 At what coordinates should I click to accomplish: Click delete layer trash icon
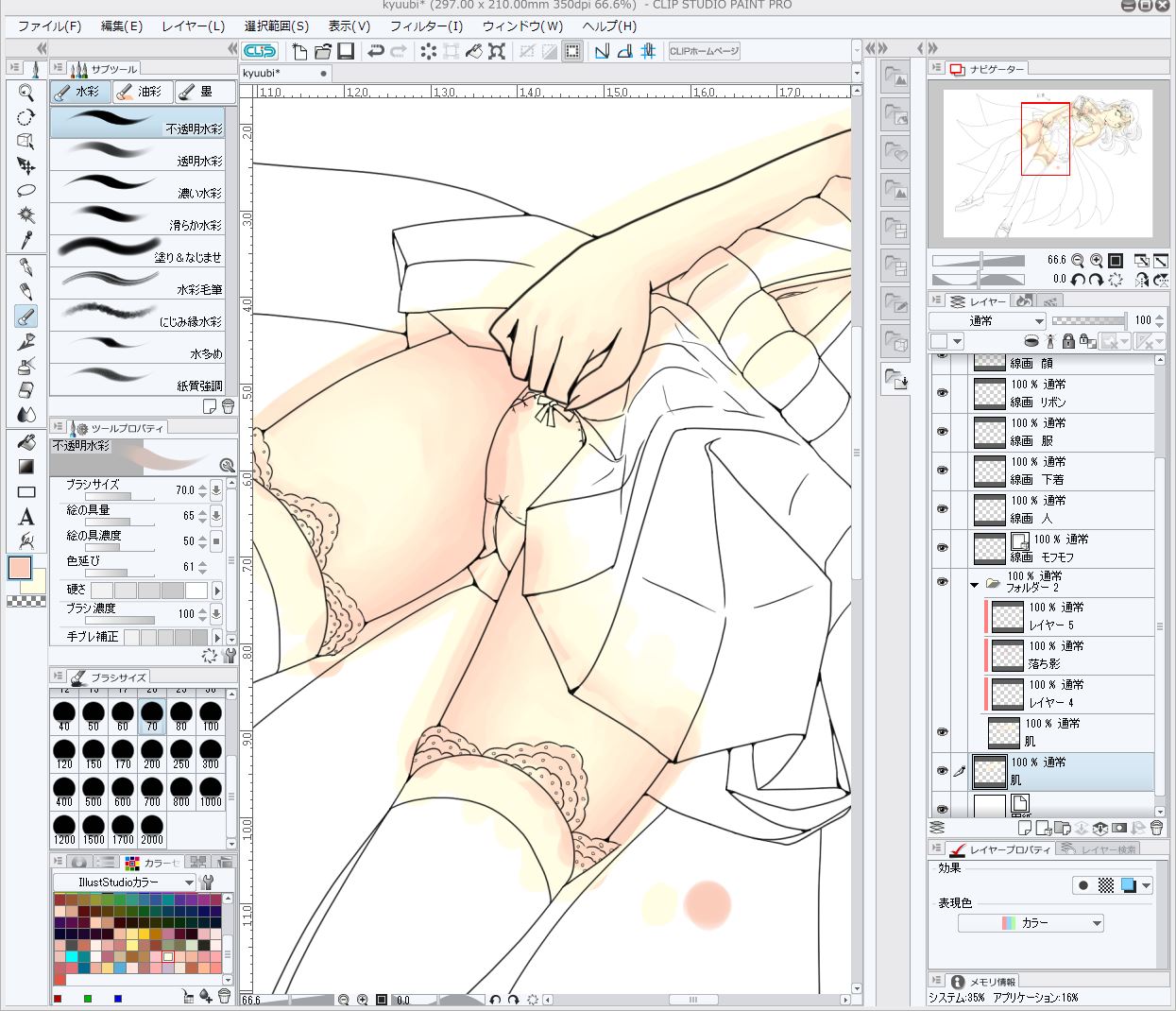pos(1156,829)
